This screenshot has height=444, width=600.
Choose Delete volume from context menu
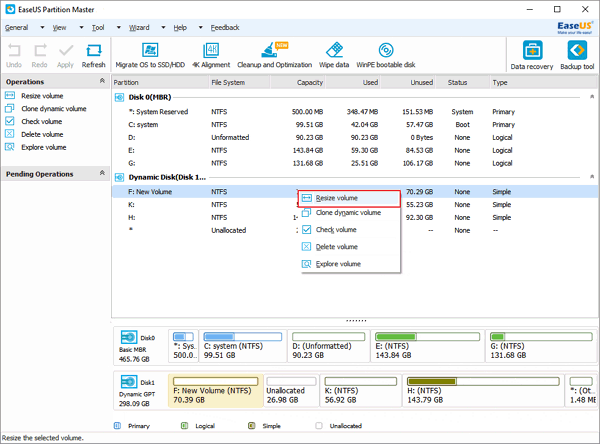tap(351, 247)
